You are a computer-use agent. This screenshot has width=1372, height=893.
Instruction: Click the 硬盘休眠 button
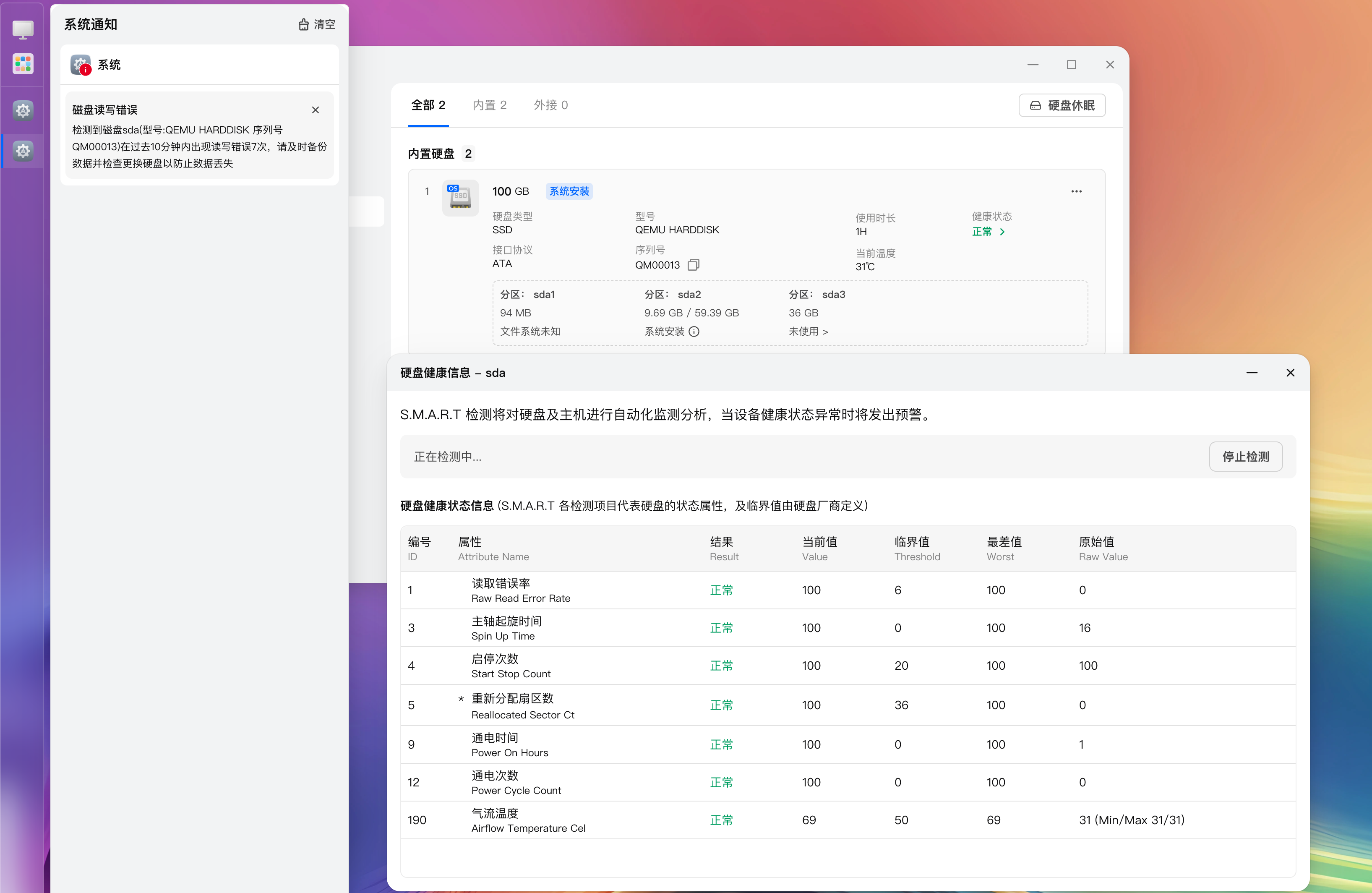tap(1061, 105)
